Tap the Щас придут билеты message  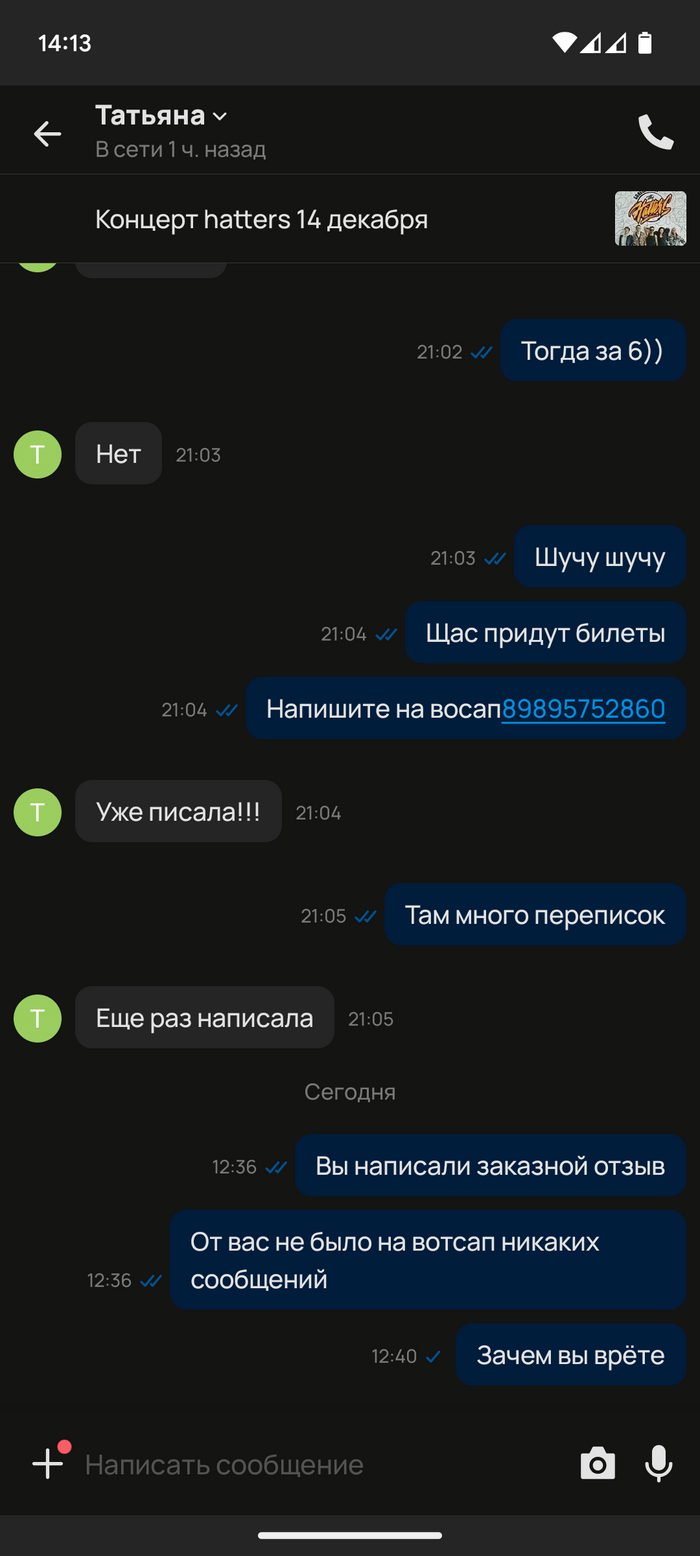tap(545, 632)
